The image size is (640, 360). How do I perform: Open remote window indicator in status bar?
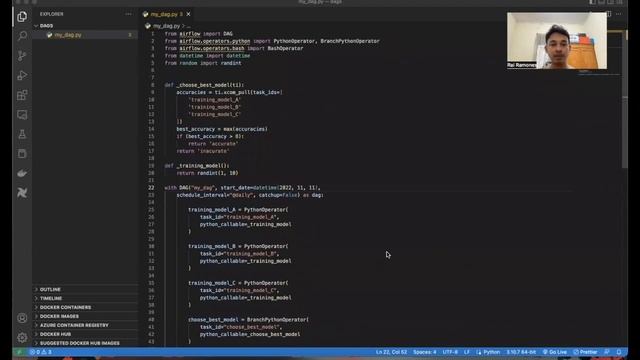(x=19, y=352)
